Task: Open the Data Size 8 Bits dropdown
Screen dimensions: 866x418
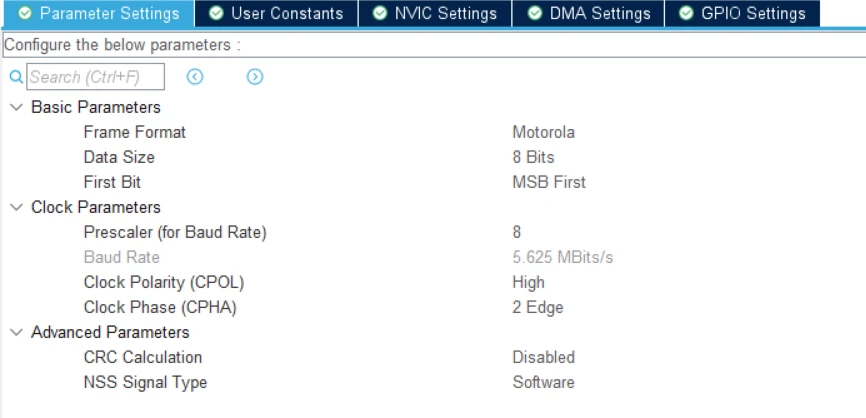Action: (533, 157)
